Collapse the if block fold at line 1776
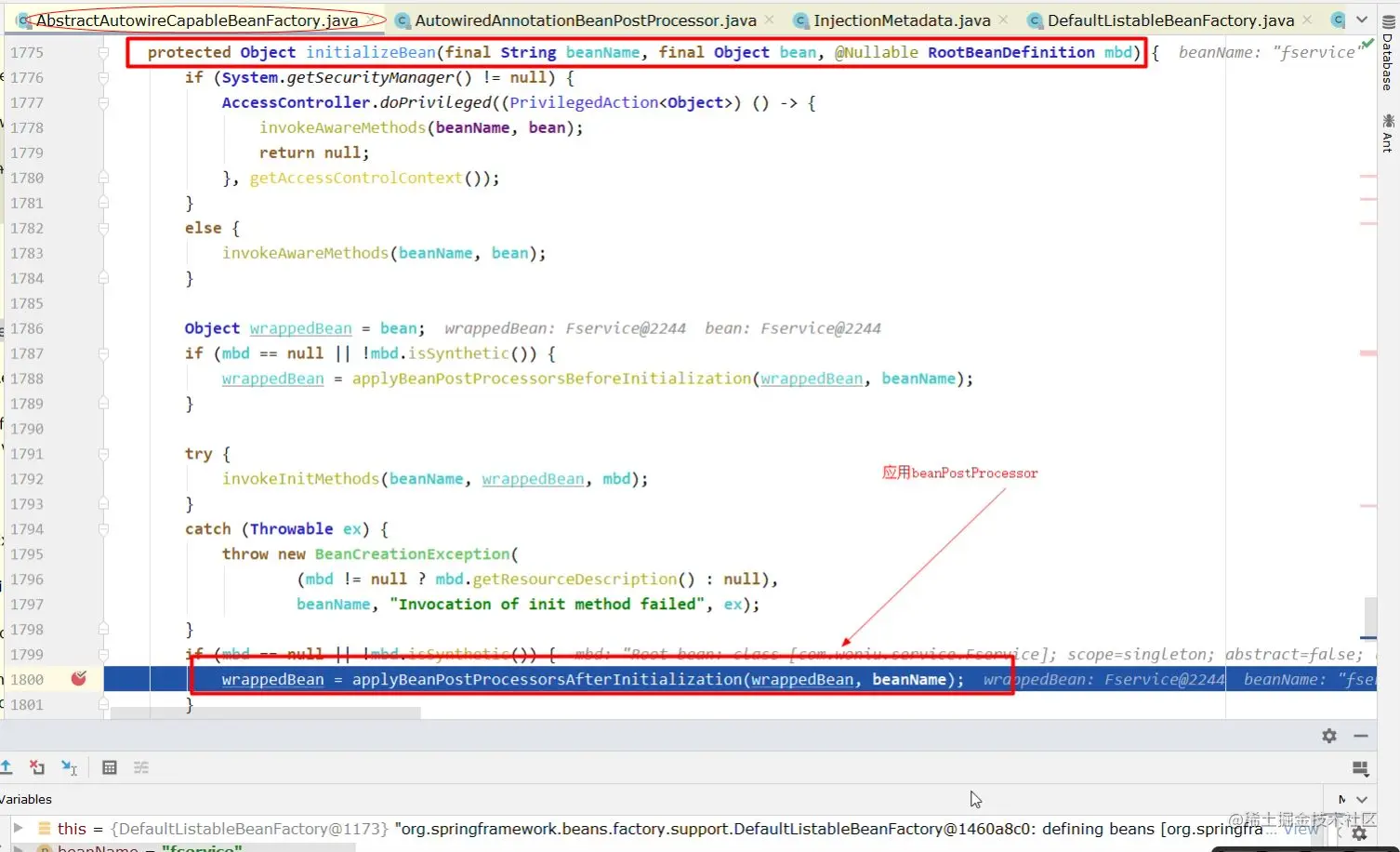The height and width of the screenshot is (852, 1400). 103,78
